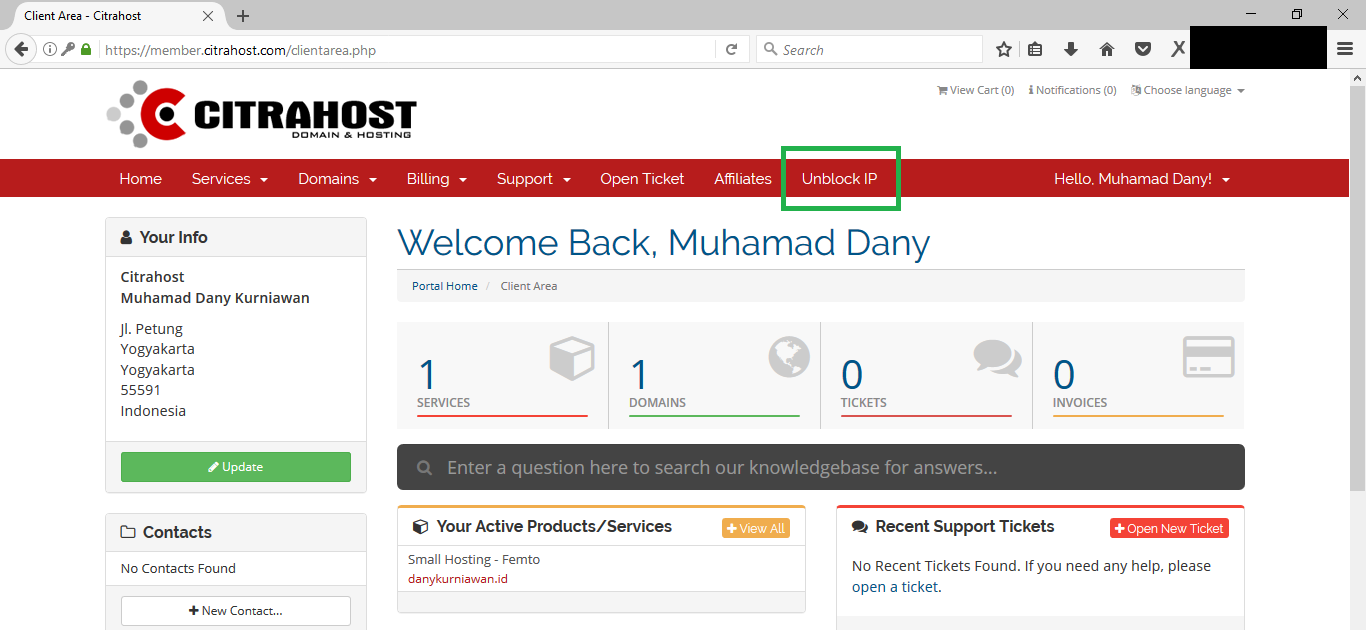The width and height of the screenshot is (1366, 630).
Task: Open the bookmarks list icon
Action: tap(1036, 49)
